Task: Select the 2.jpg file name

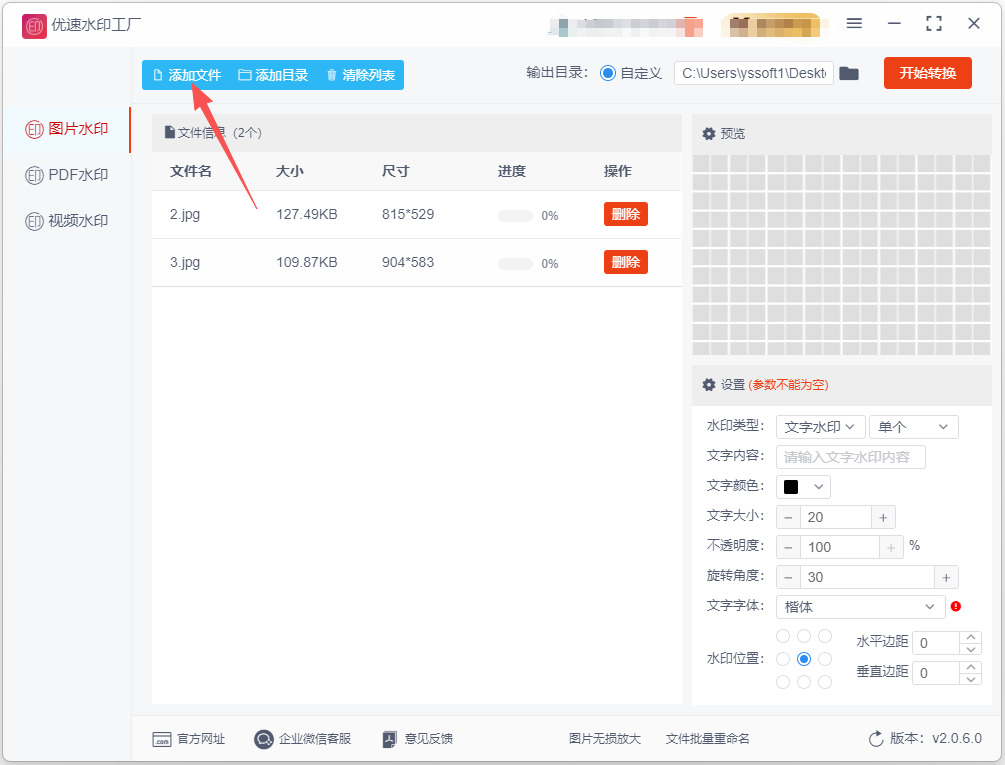Action: [x=185, y=214]
